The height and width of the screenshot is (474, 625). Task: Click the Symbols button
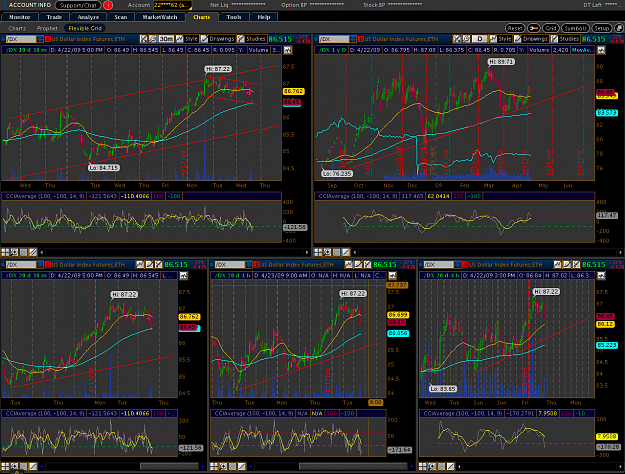tap(575, 28)
